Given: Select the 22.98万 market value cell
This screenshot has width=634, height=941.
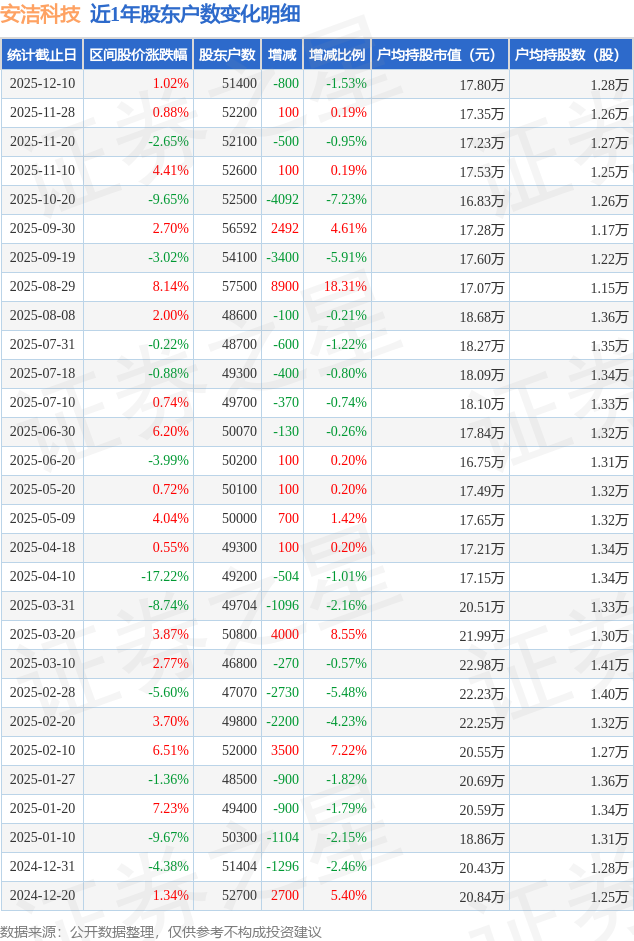Looking at the screenshot, I should (x=481, y=664).
